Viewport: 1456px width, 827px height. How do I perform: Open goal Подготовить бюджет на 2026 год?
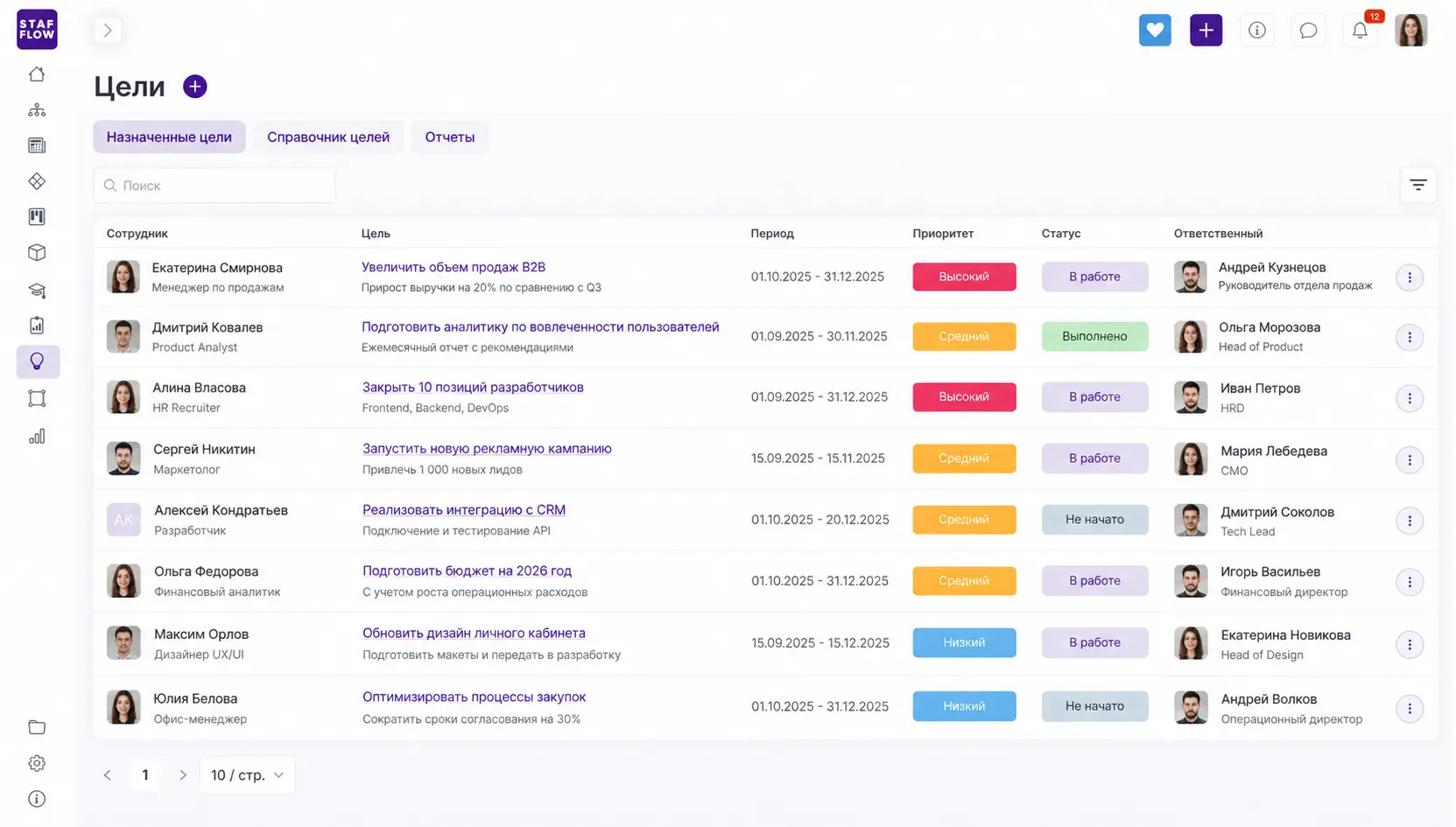(x=467, y=571)
